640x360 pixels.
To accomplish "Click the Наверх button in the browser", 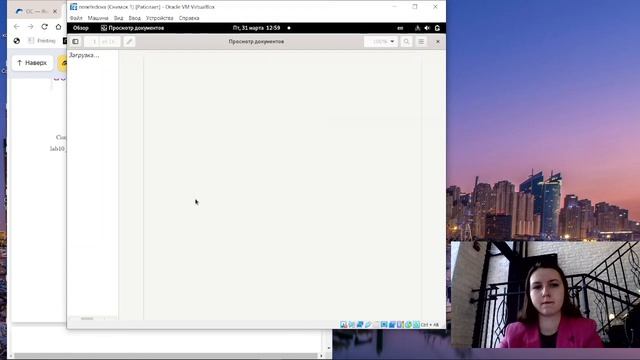I will click(32, 63).
